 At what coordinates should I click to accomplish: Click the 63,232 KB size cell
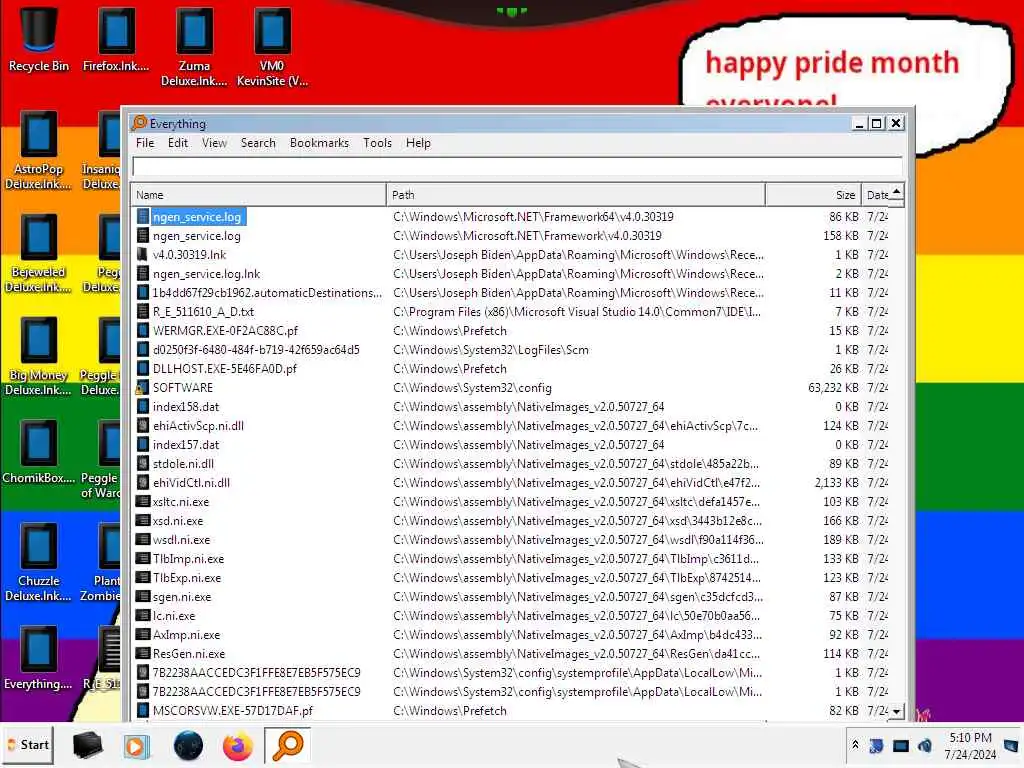[833, 388]
